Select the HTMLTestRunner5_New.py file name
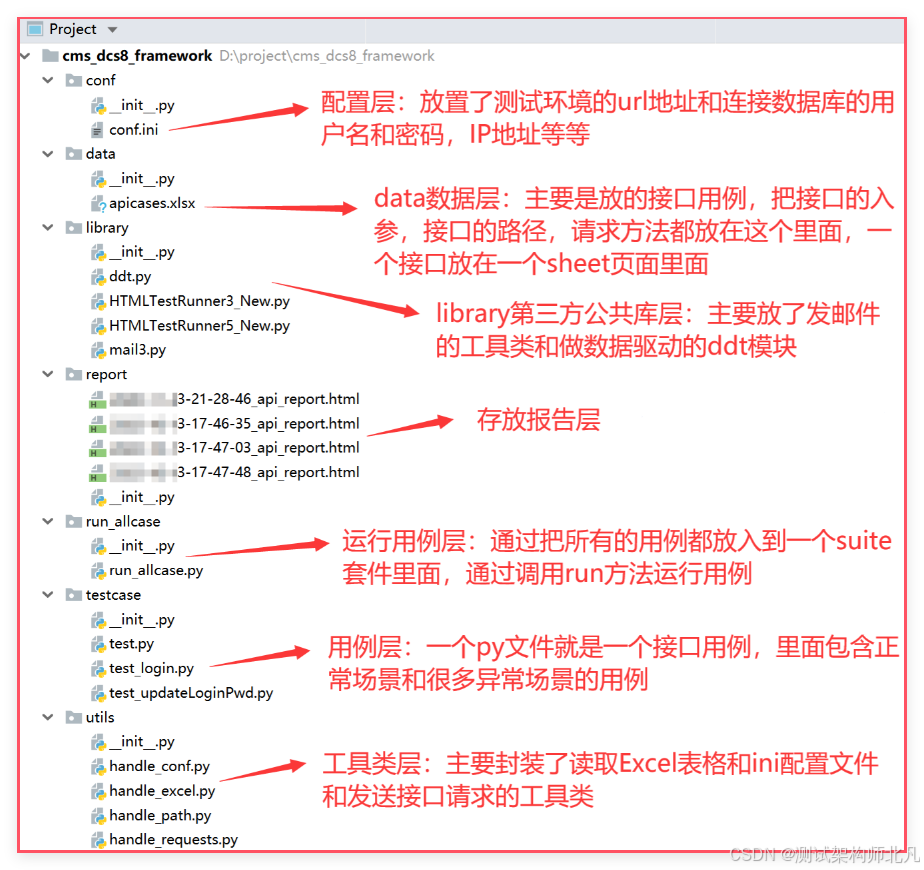This screenshot has height=870, width=924. coord(199,326)
